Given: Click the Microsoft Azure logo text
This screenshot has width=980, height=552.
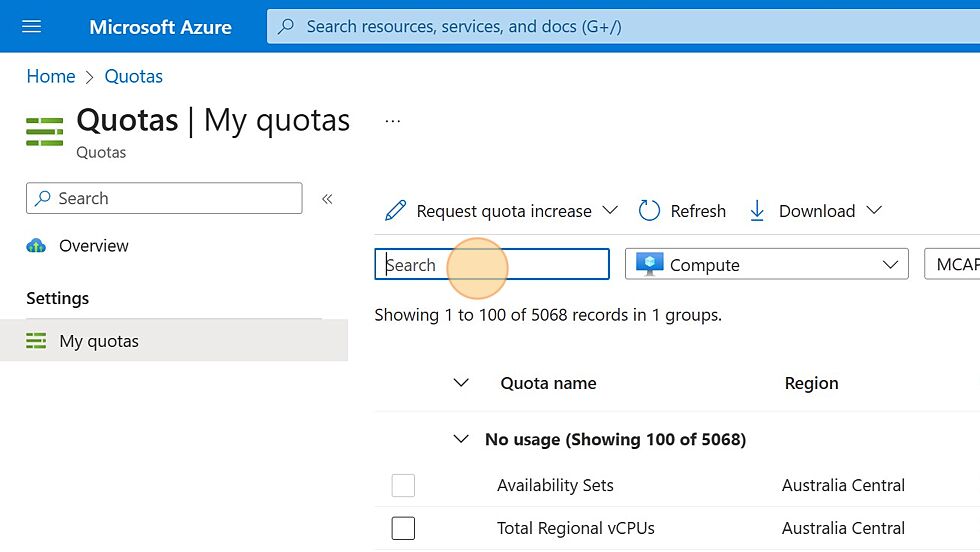Looking at the screenshot, I should (x=160, y=27).
